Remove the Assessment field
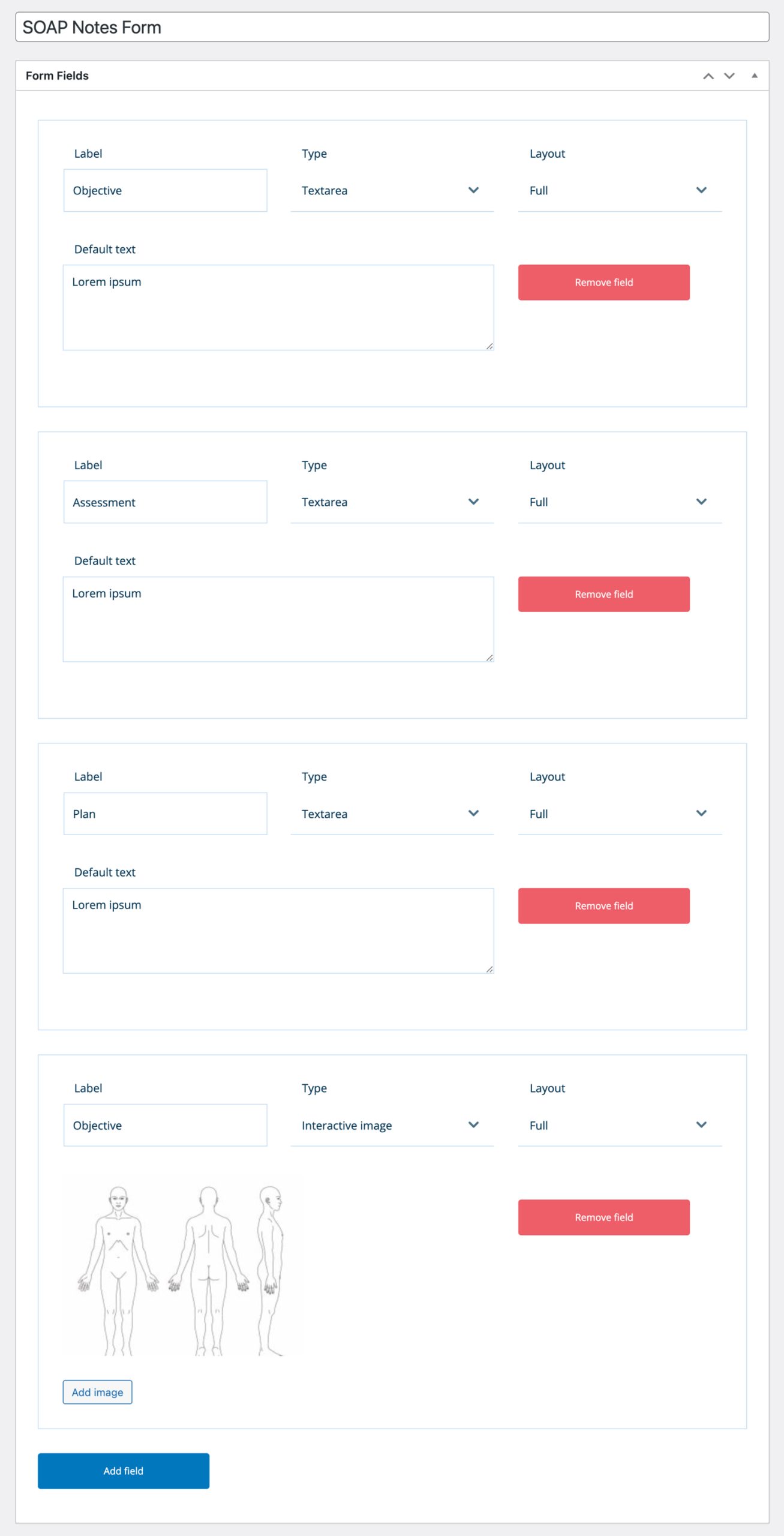 (x=603, y=593)
